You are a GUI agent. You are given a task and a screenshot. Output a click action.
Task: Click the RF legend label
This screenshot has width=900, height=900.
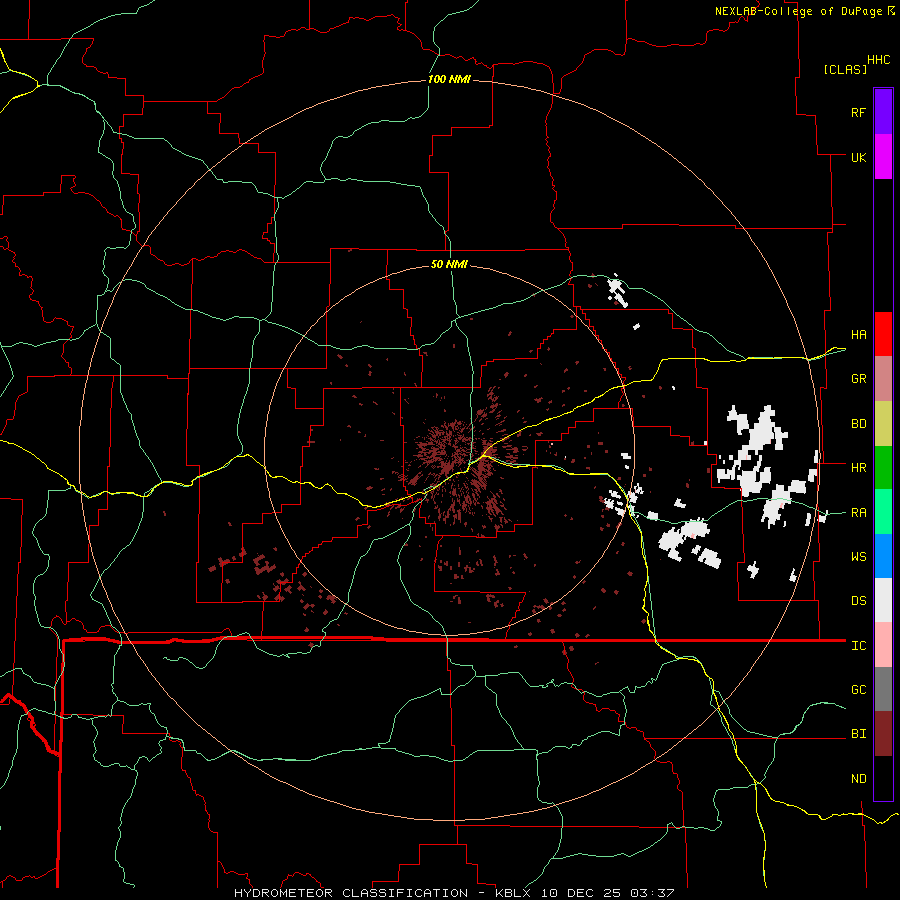pos(858,112)
